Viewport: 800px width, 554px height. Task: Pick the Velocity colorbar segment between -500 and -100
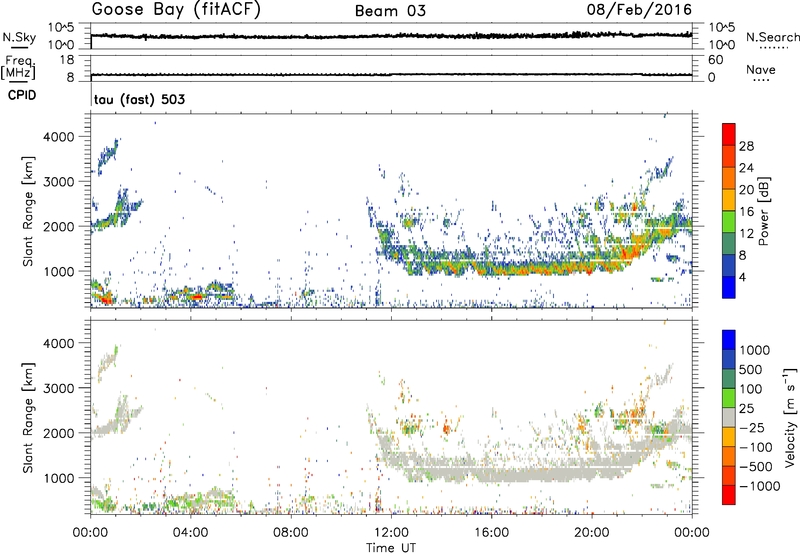pos(729,456)
